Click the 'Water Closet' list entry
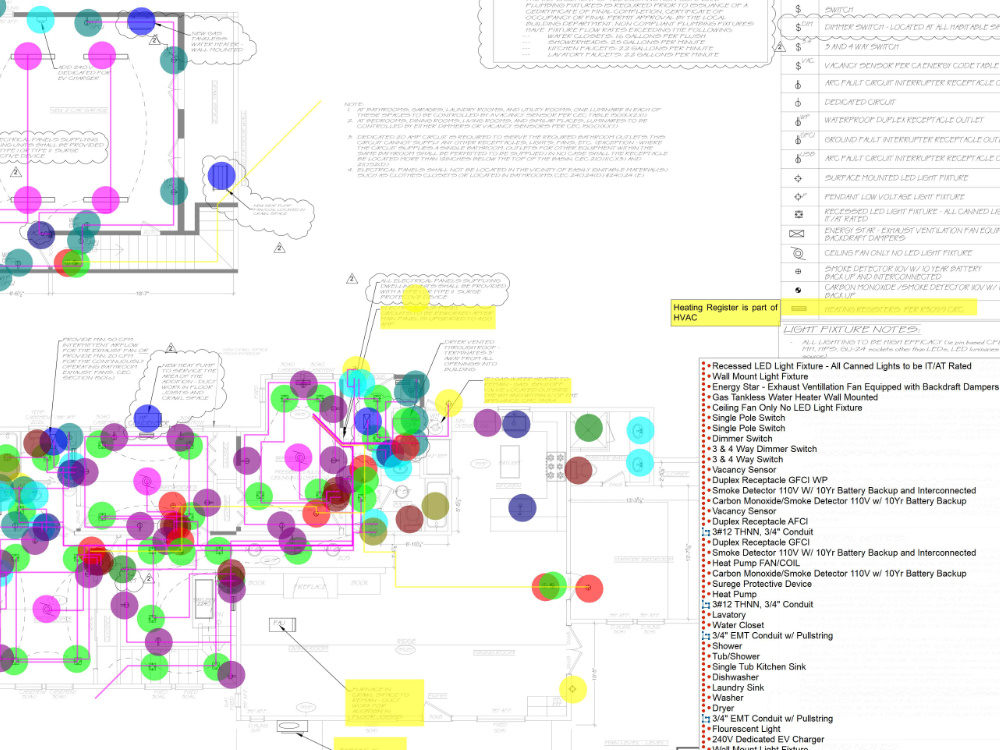1000x750 pixels. (738, 626)
